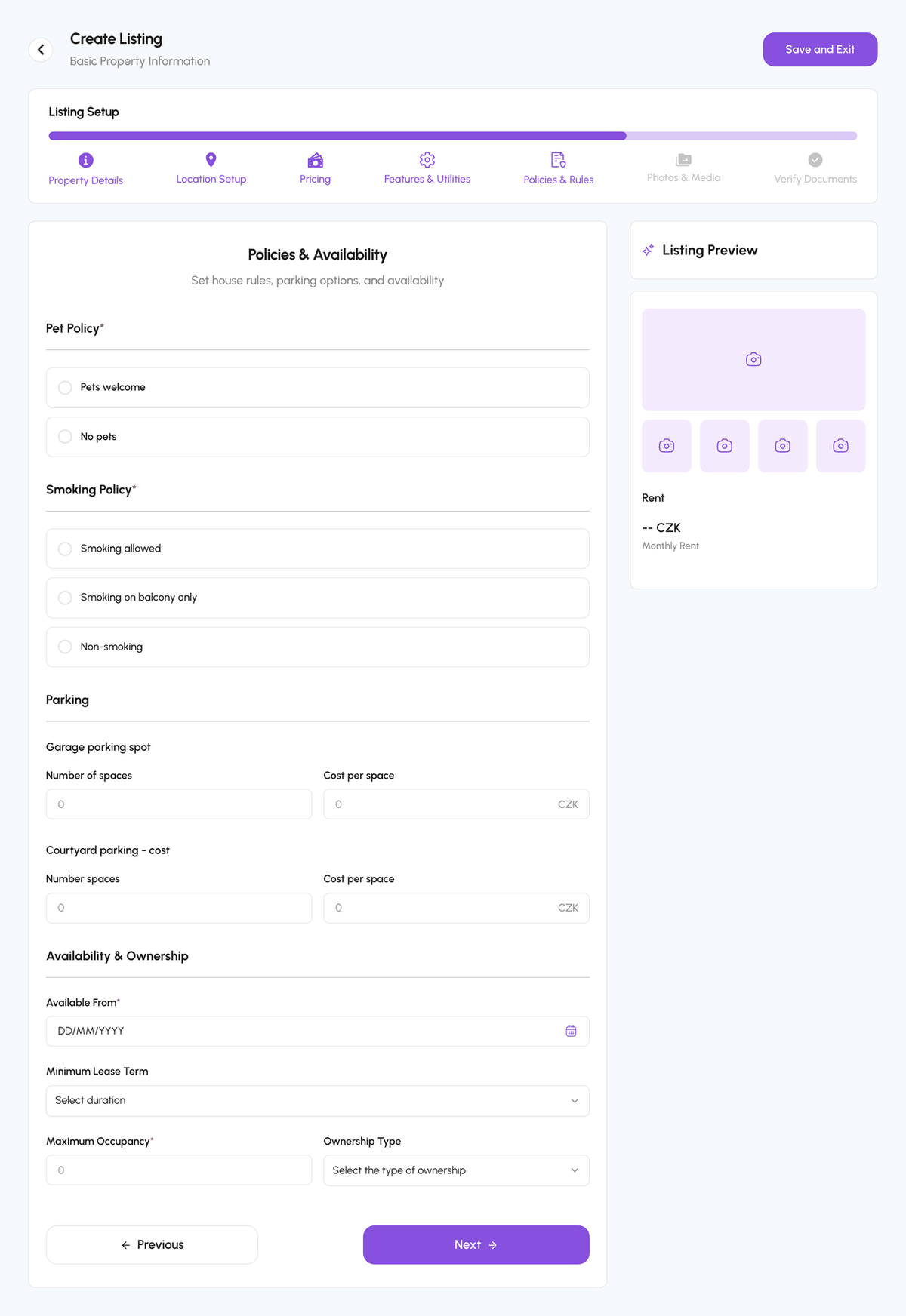Click the Listing Setup progress bar
This screenshot has height=1316, width=906.
pos(453,136)
